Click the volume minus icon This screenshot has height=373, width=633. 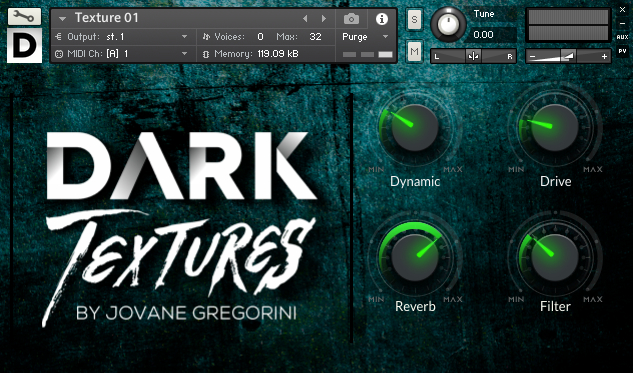click(x=532, y=57)
